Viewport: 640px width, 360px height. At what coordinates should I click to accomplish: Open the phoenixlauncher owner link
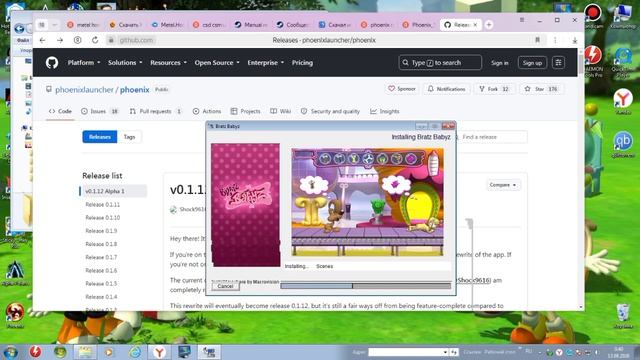pyautogui.click(x=84, y=89)
